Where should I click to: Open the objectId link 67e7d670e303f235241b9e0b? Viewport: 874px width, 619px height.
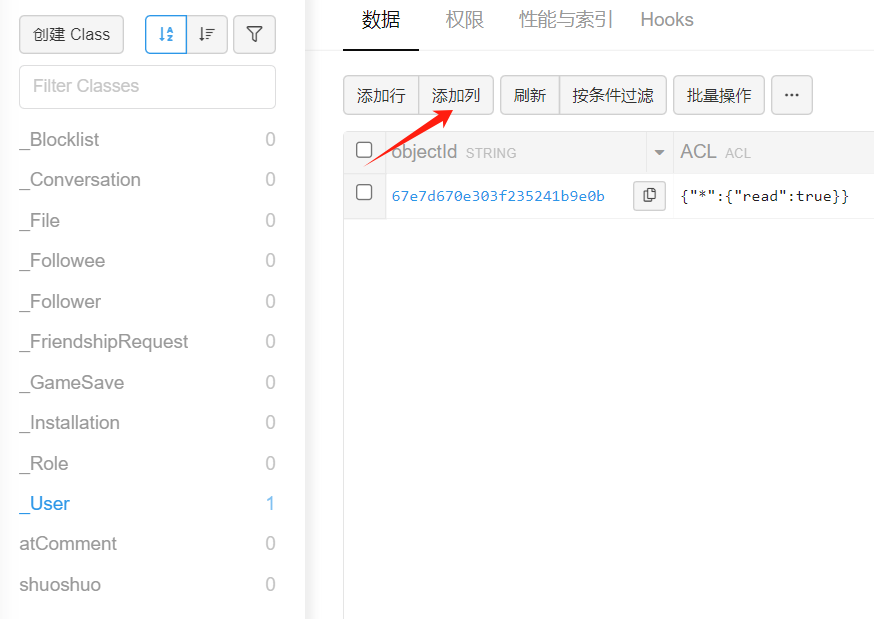click(x=498, y=196)
